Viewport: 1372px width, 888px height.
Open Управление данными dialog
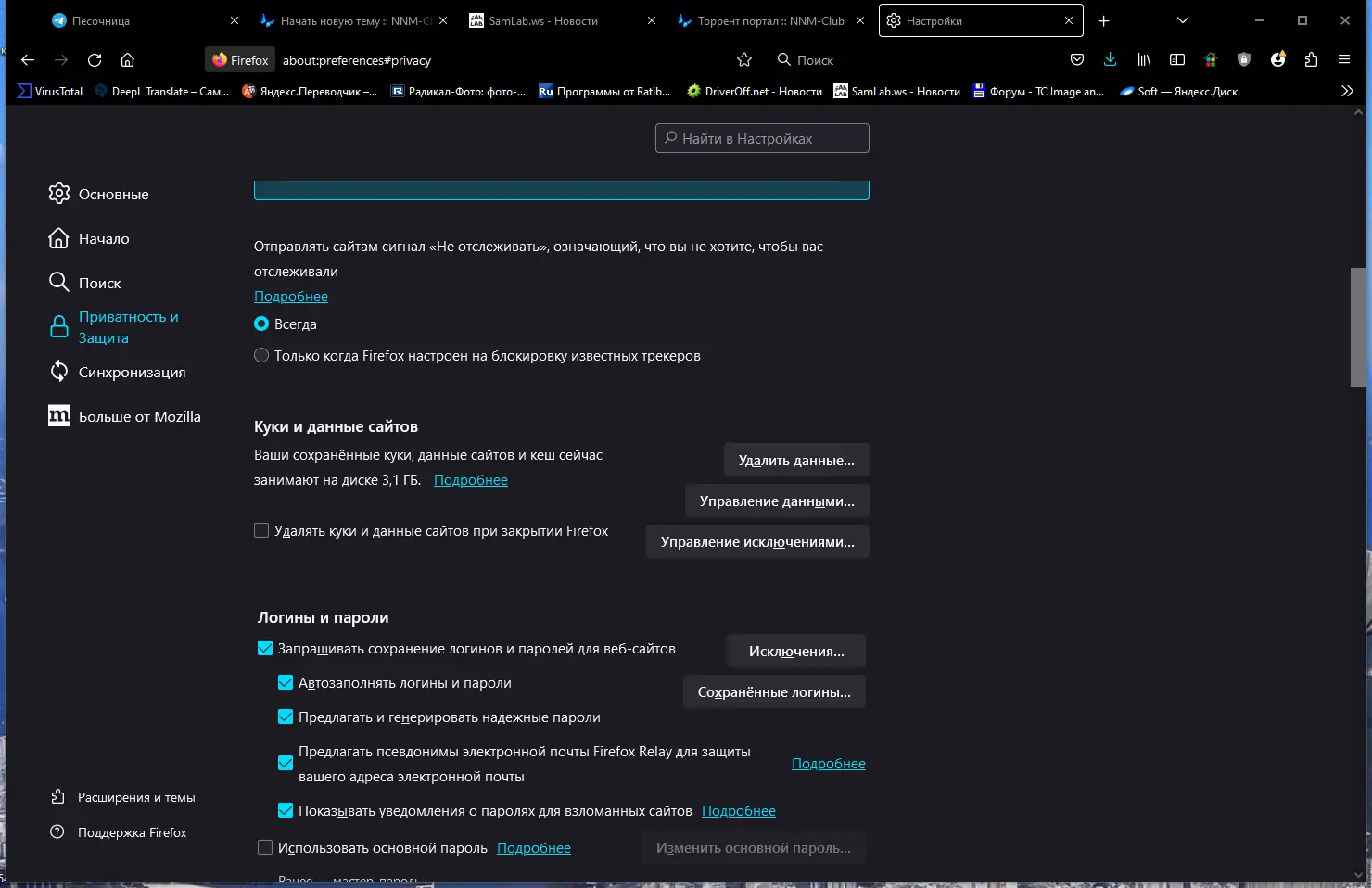(x=777, y=501)
